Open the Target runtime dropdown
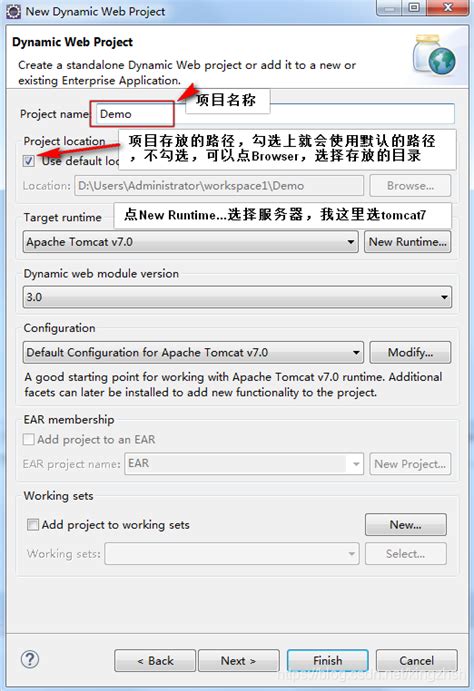474x691 pixels. (x=190, y=242)
